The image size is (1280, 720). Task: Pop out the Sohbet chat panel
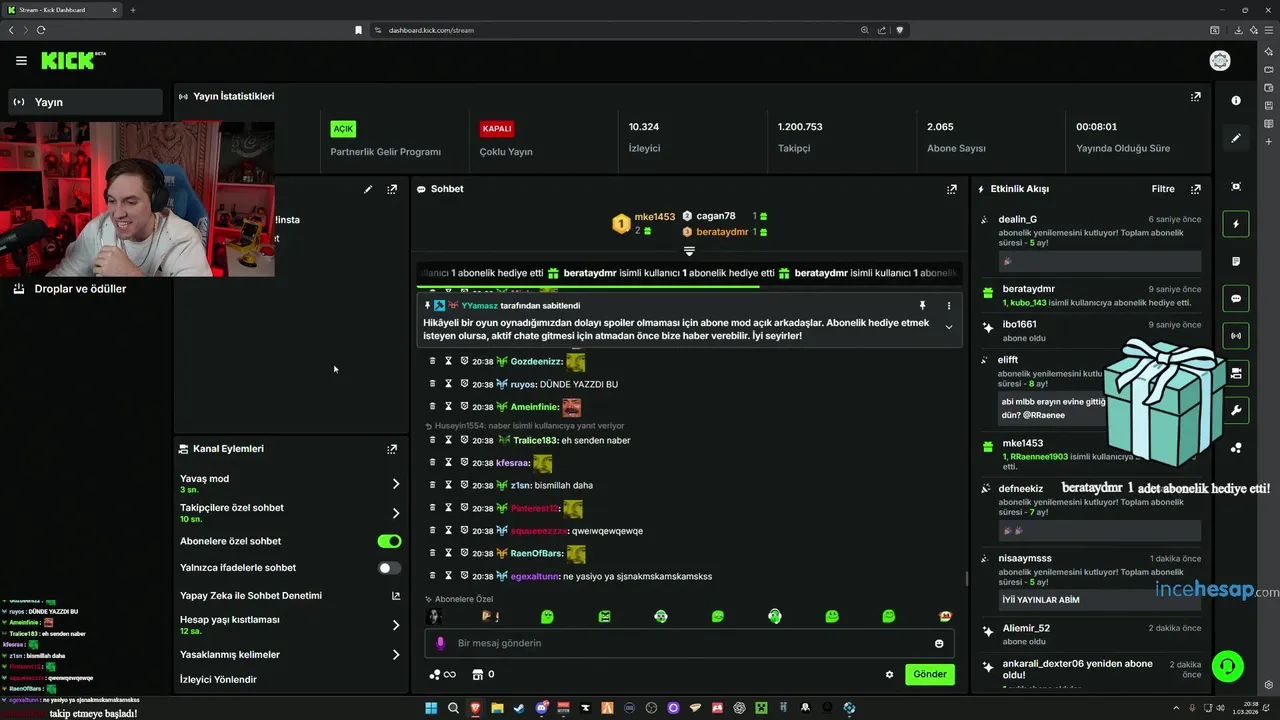(952, 189)
